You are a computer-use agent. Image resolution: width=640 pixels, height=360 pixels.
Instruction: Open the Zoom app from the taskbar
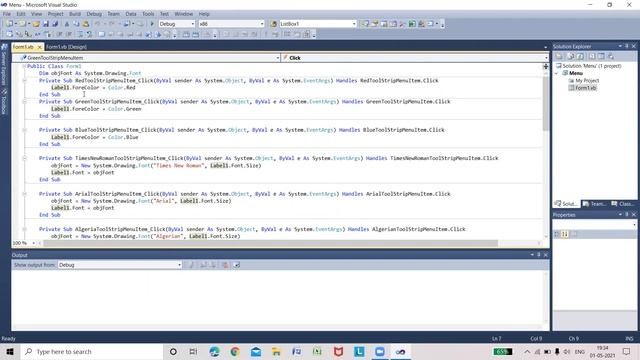coord(380,351)
